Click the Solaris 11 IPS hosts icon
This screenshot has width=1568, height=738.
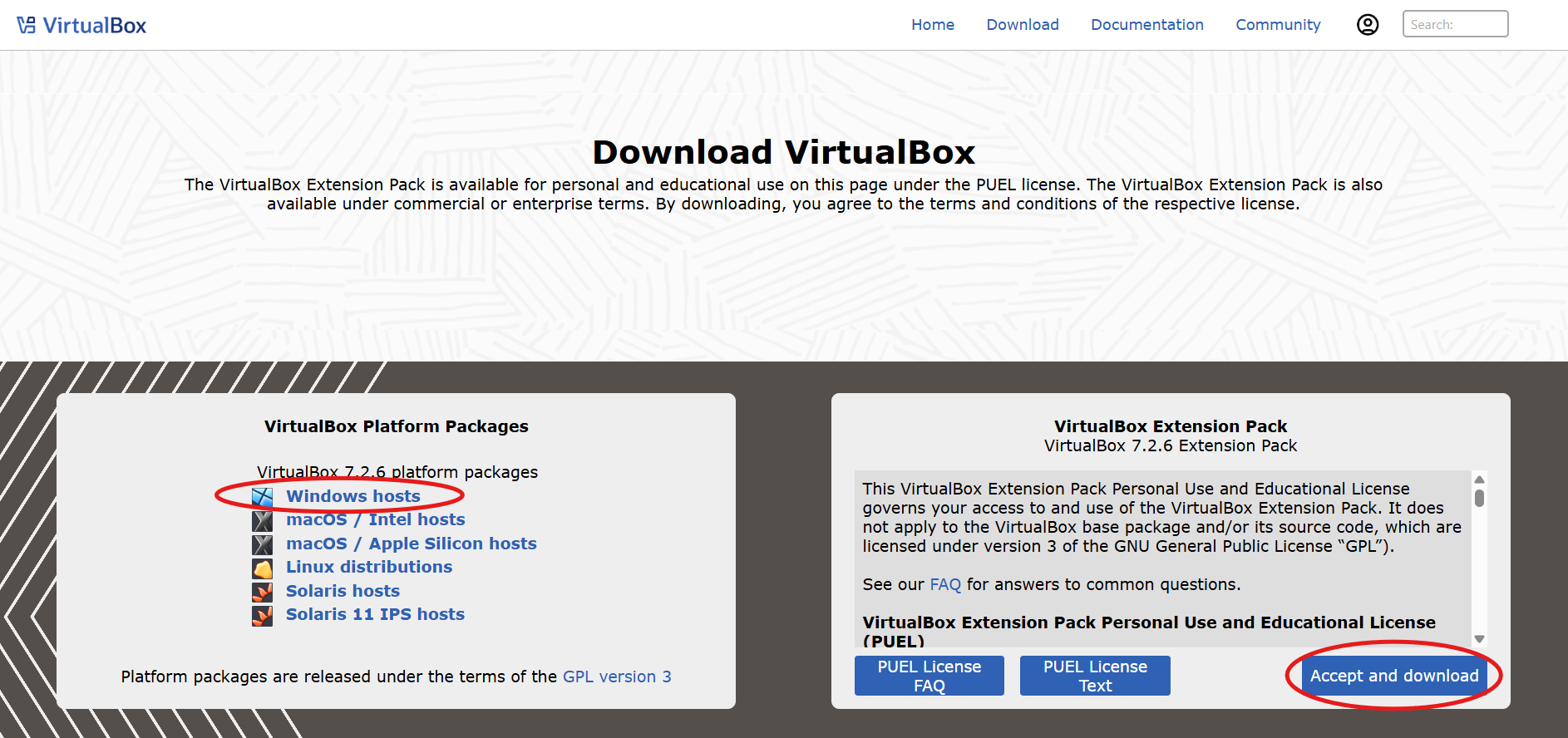tap(263, 616)
